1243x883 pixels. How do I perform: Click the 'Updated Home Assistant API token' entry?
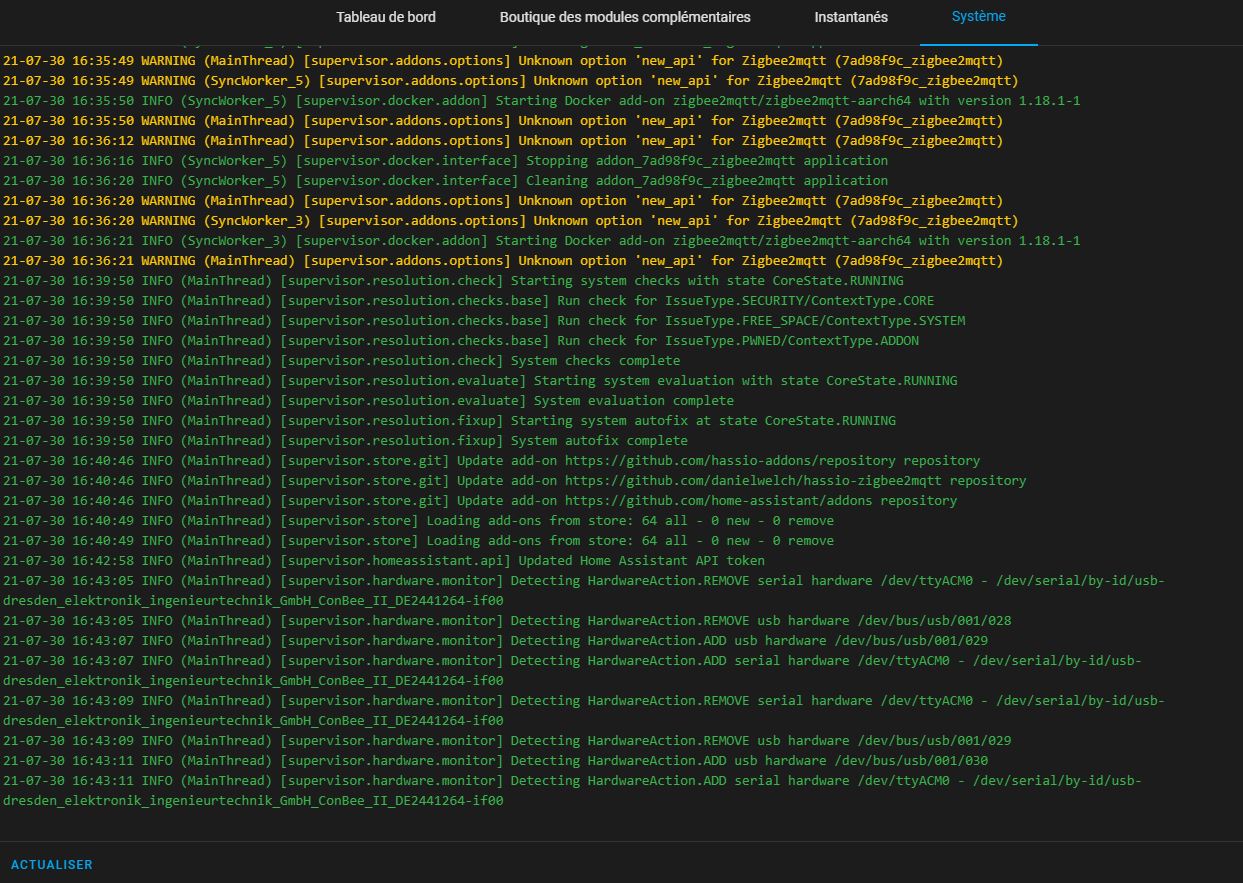pyautogui.click(x=641, y=561)
